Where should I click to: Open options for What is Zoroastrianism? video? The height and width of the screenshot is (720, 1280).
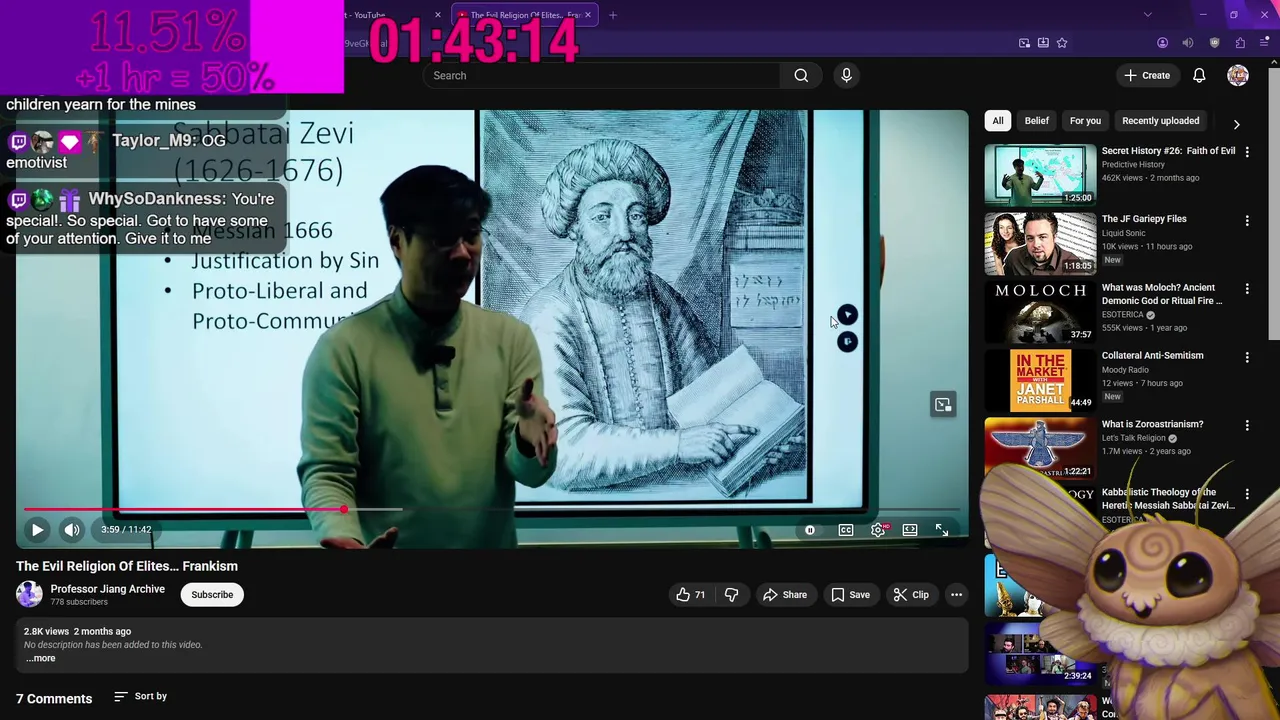1247,425
